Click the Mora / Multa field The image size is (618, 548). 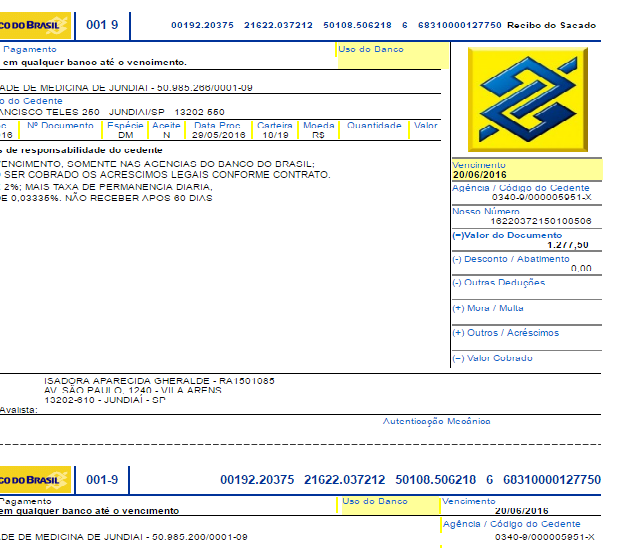526,314
